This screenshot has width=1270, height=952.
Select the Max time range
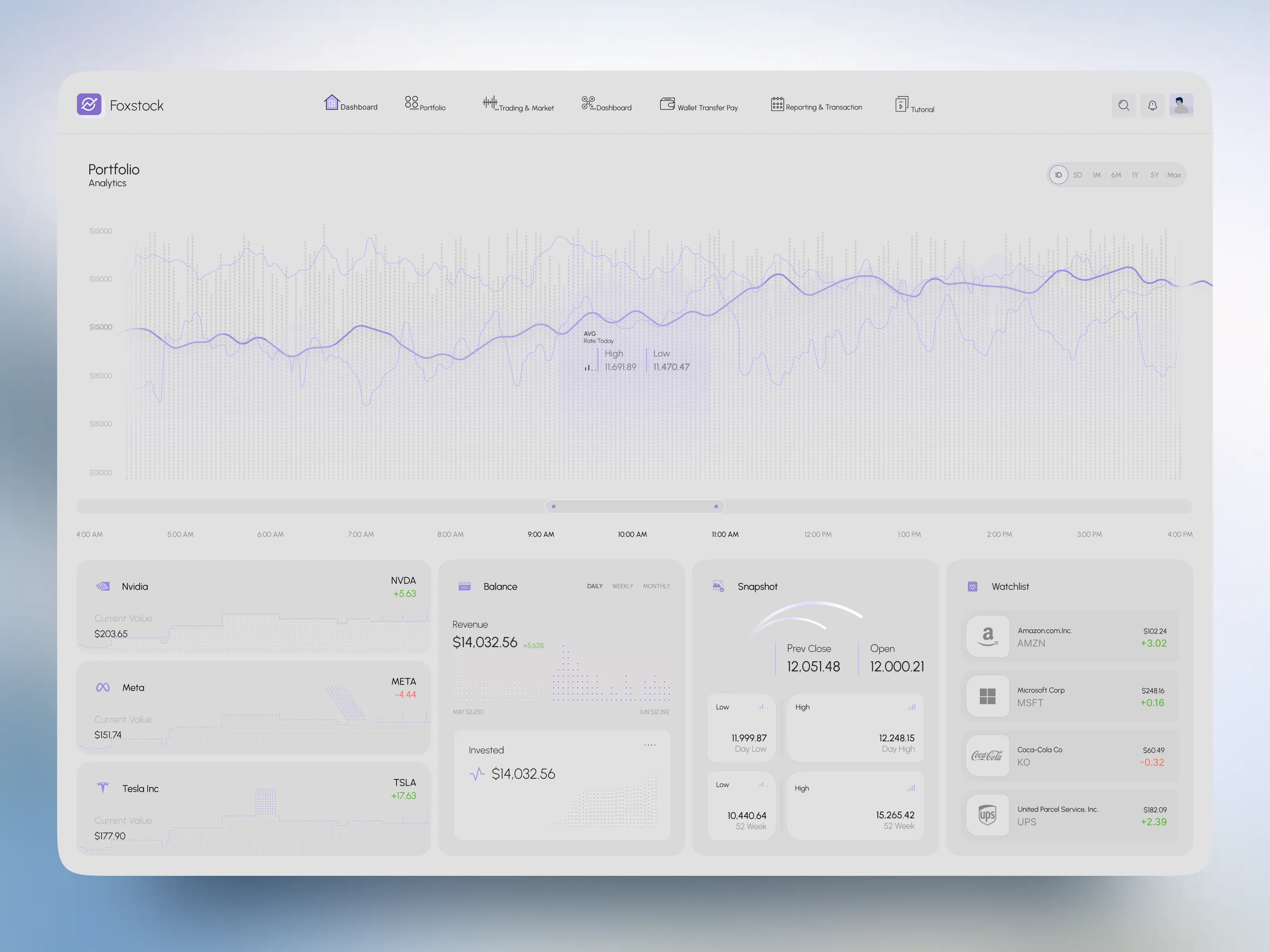(1174, 175)
